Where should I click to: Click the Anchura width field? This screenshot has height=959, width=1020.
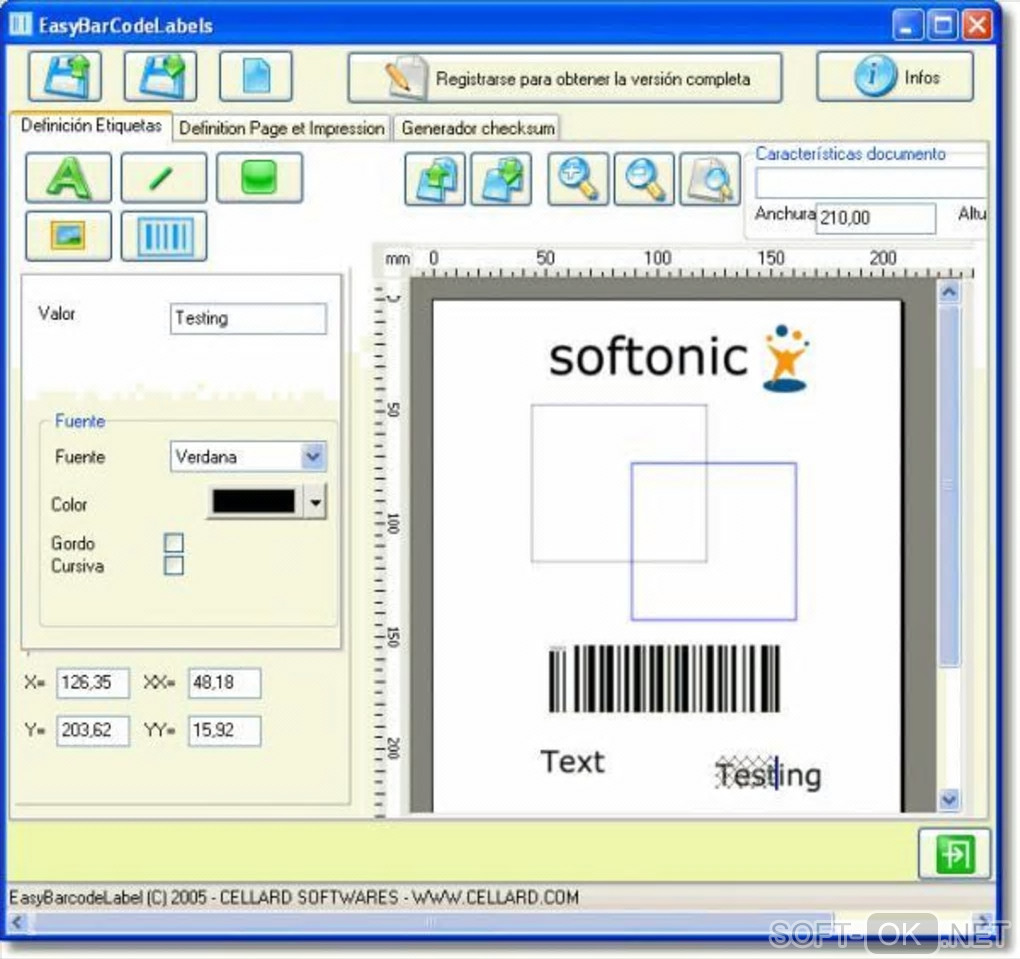coord(876,218)
